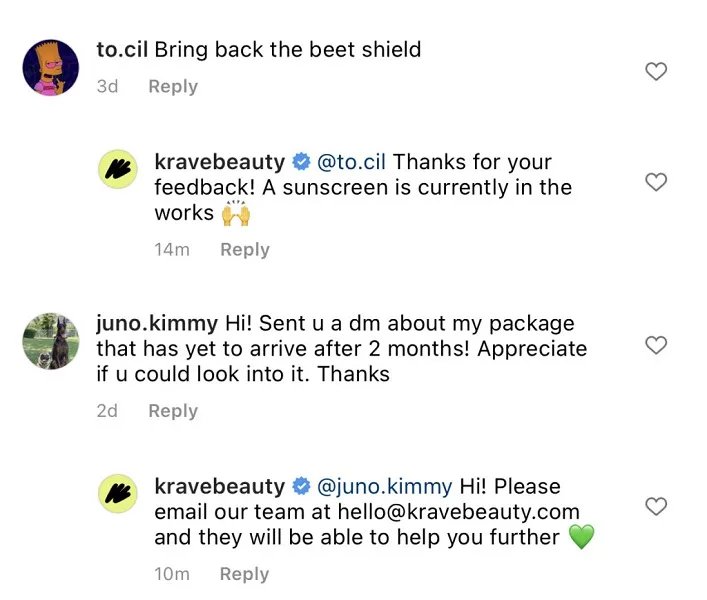Open kravebeauty avatar on email reply
Image resolution: width=707 pixels, height=600 pixels.
click(x=124, y=495)
